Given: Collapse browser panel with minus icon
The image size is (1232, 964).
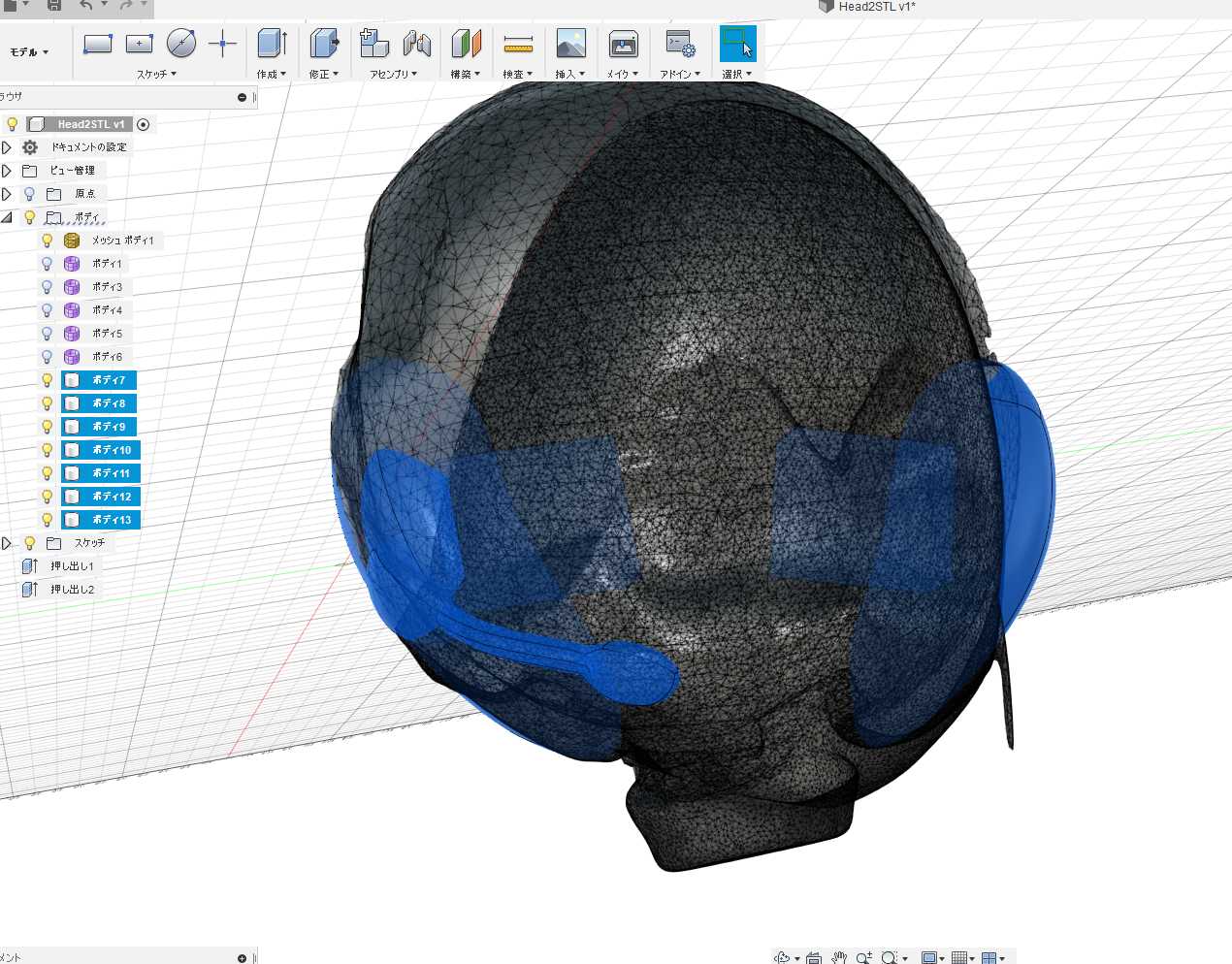Looking at the screenshot, I should pos(242,97).
